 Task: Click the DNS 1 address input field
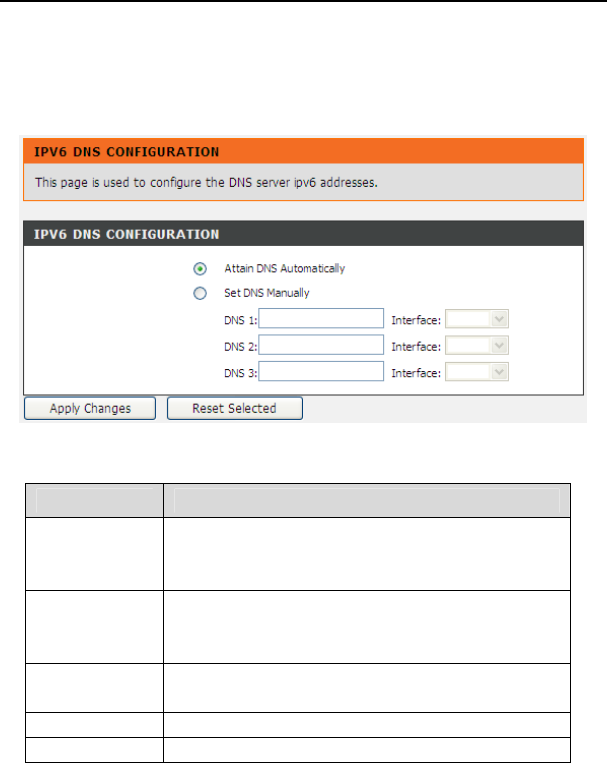click(x=322, y=319)
